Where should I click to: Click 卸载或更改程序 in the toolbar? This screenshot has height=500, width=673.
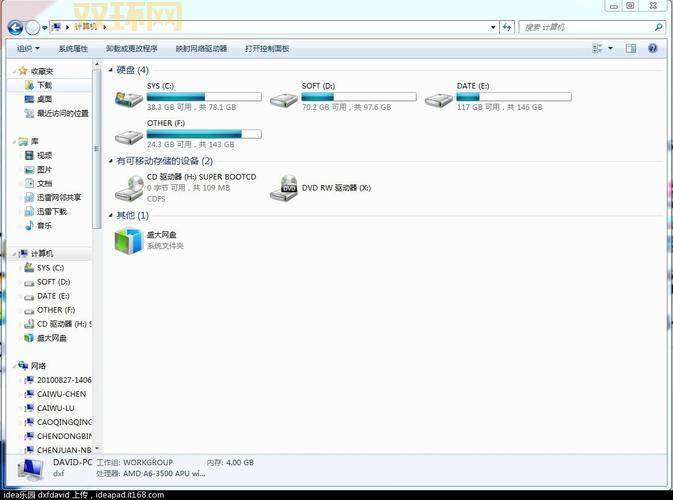(132, 48)
